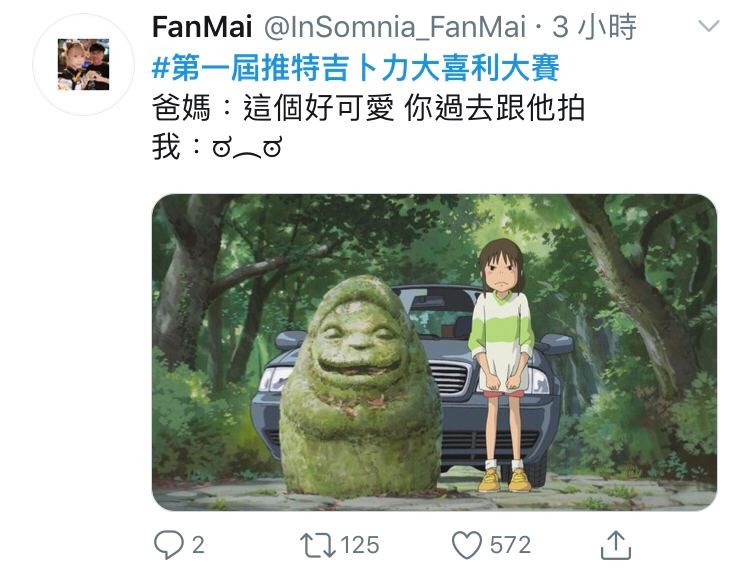Click the reply count number 2
Image resolution: width=750 pixels, height=579 pixels.
198,545
